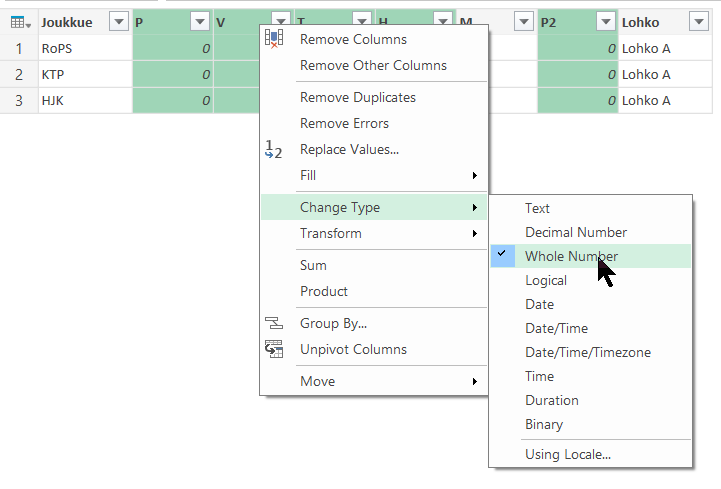721x489 pixels.
Task: Click the Group By icon
Action: click(x=274, y=324)
